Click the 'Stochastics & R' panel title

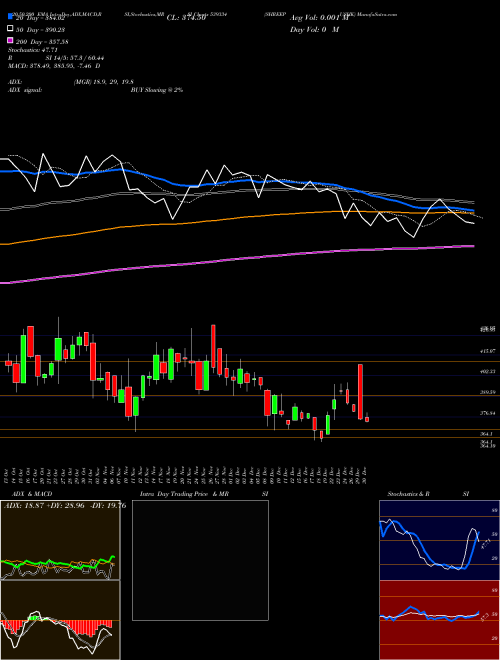(x=408, y=494)
